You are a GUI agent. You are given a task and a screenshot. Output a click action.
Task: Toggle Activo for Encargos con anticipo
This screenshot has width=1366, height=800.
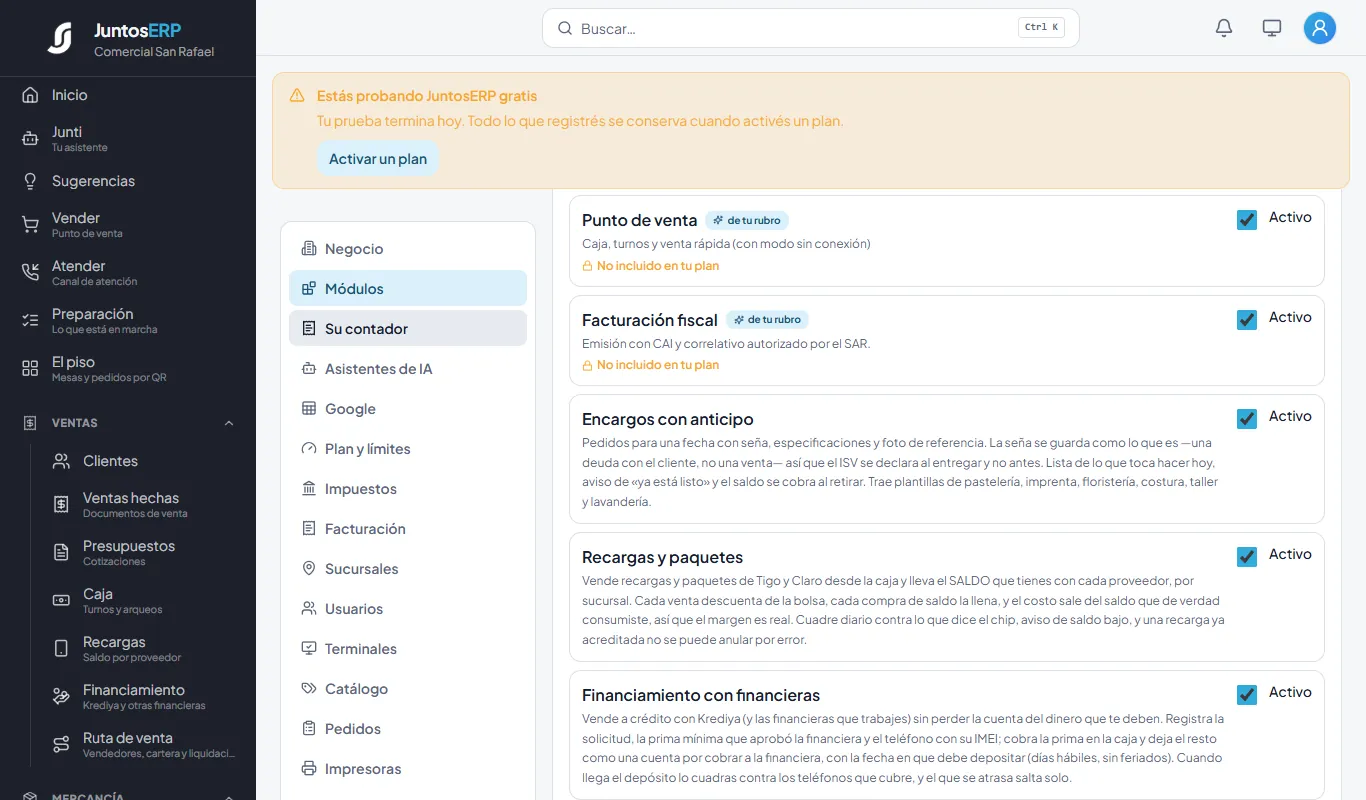point(1247,419)
